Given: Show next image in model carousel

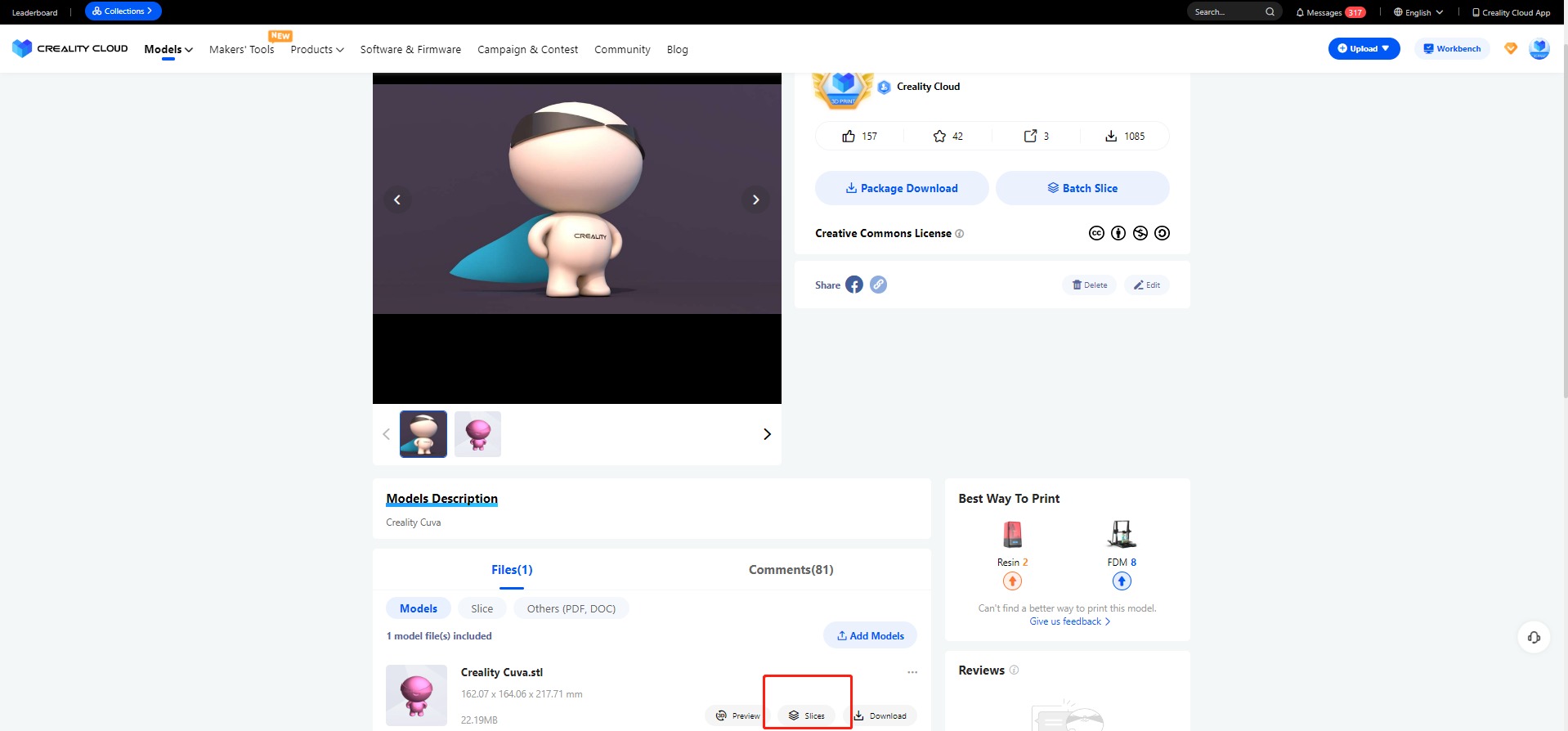Looking at the screenshot, I should tap(755, 200).
